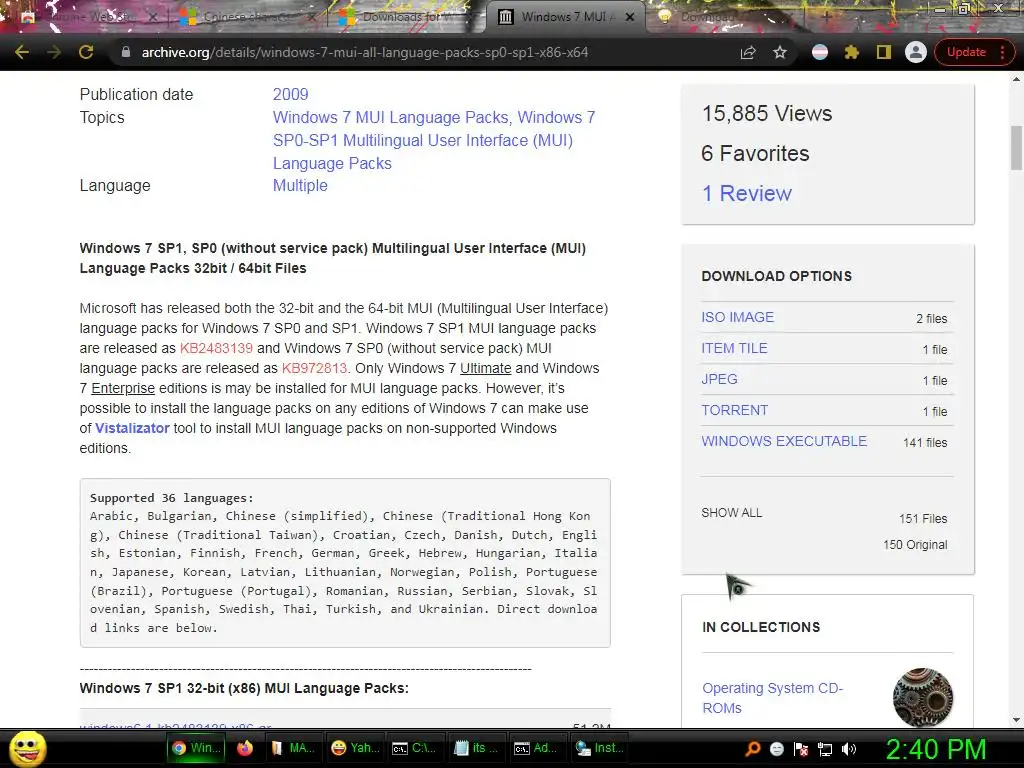The height and width of the screenshot is (768, 1024).
Task: Open the Chrome profile avatar
Action: point(916,52)
